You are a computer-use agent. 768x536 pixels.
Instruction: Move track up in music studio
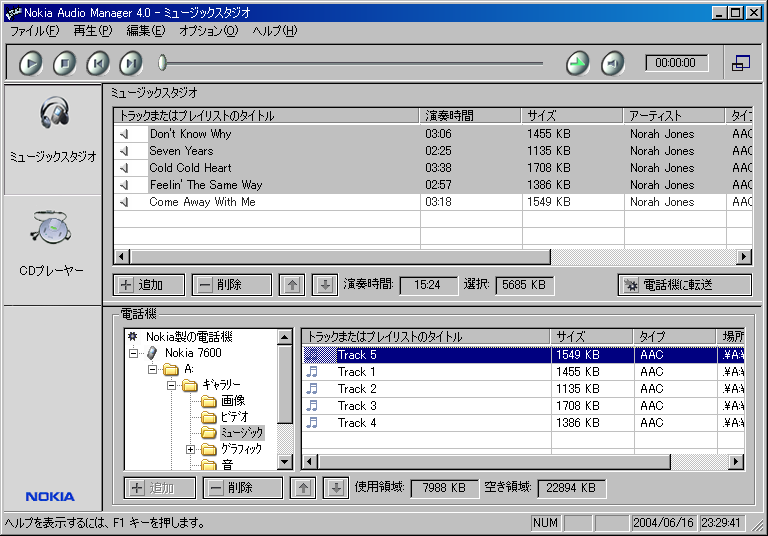[x=292, y=285]
